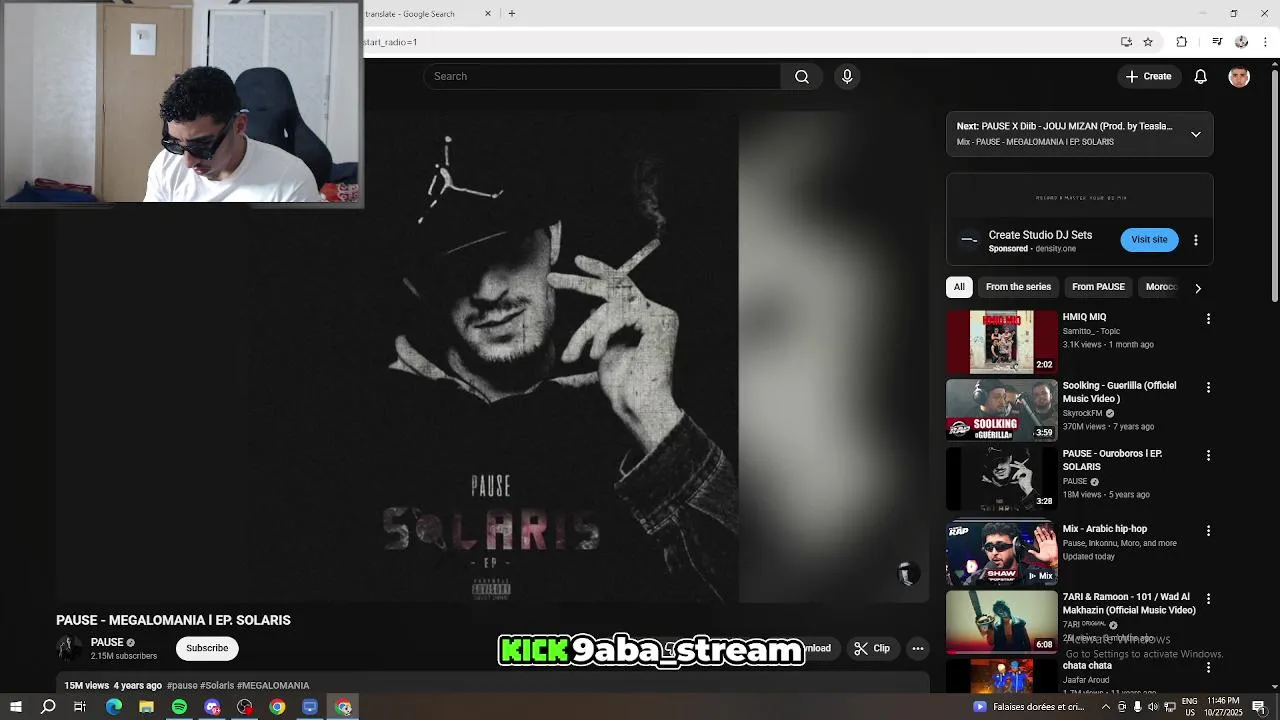
Task: Open Chrome extensions puzzle icon
Action: point(1182,42)
